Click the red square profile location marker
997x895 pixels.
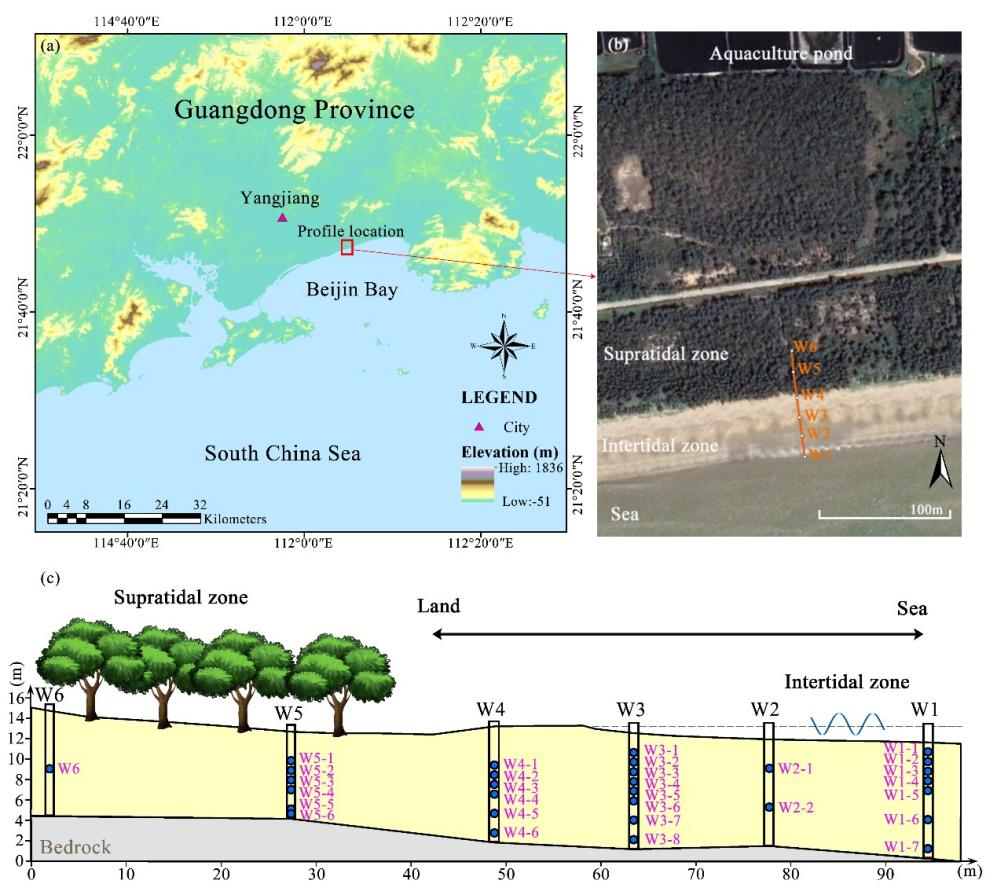pyautogui.click(x=347, y=247)
